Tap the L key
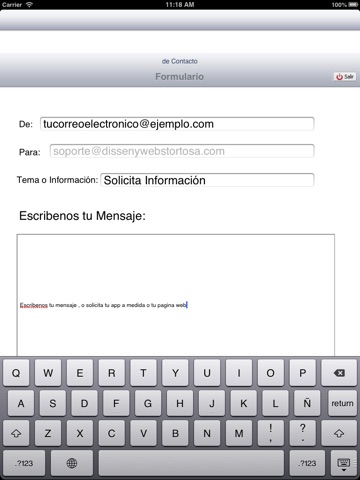 click(x=275, y=403)
